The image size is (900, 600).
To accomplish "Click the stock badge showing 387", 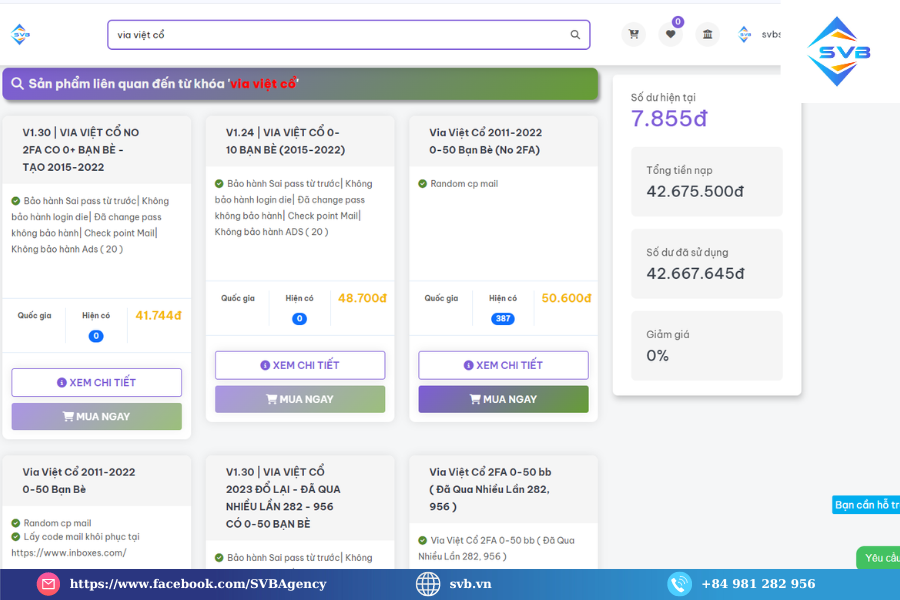I will click(x=503, y=319).
